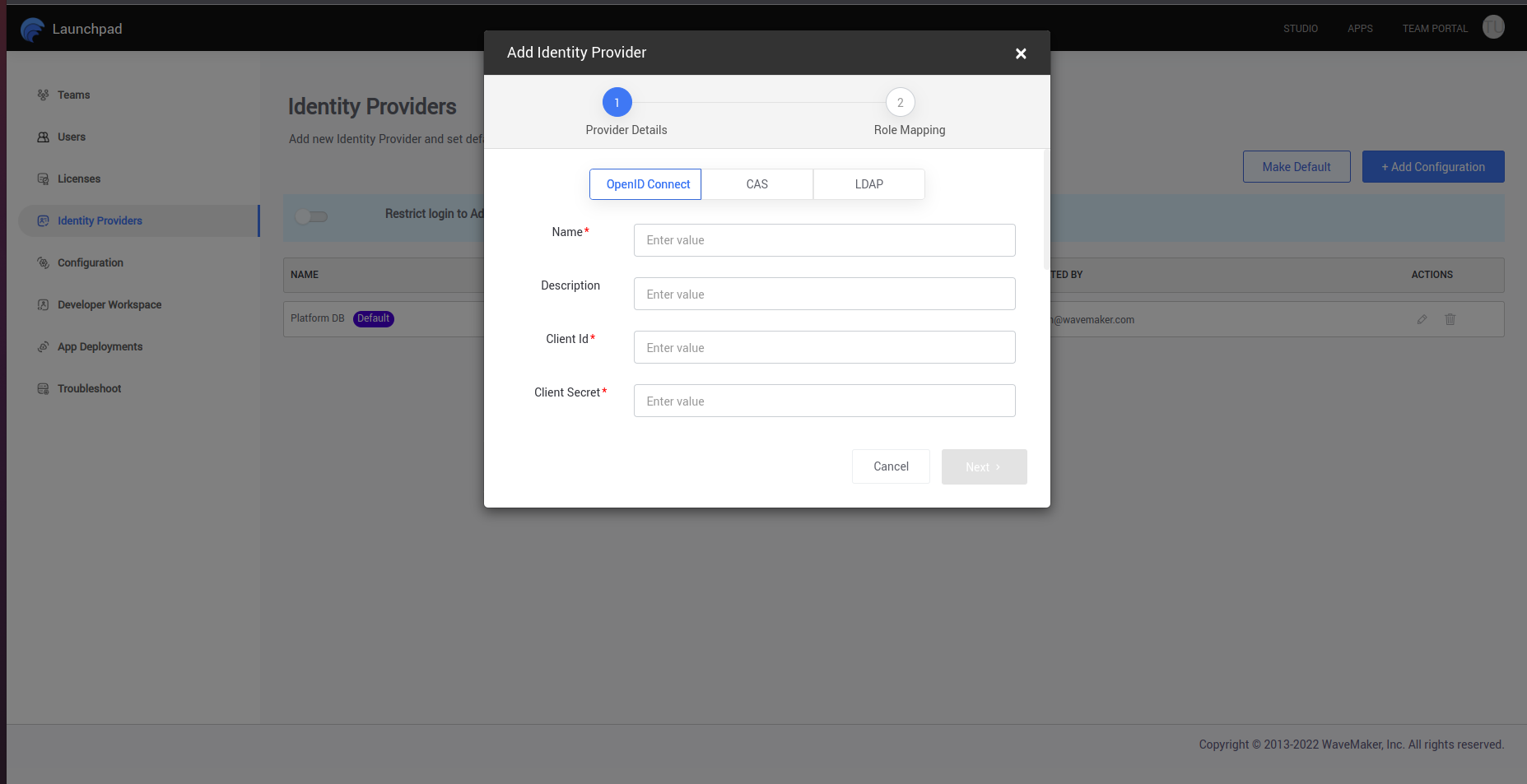Click the Cancel button
This screenshot has width=1527, height=784.
pos(891,466)
